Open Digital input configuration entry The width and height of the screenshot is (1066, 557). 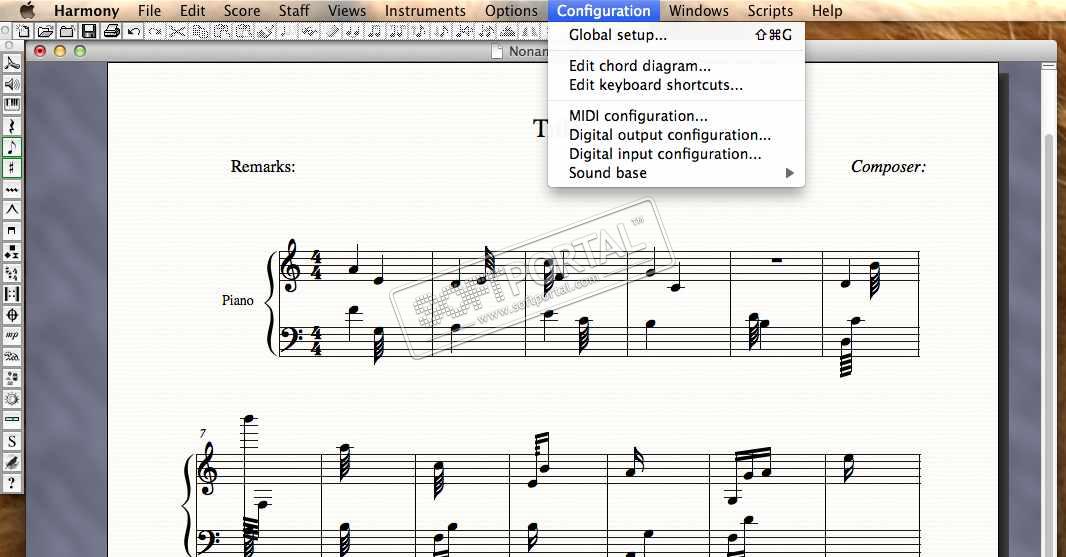point(676,154)
